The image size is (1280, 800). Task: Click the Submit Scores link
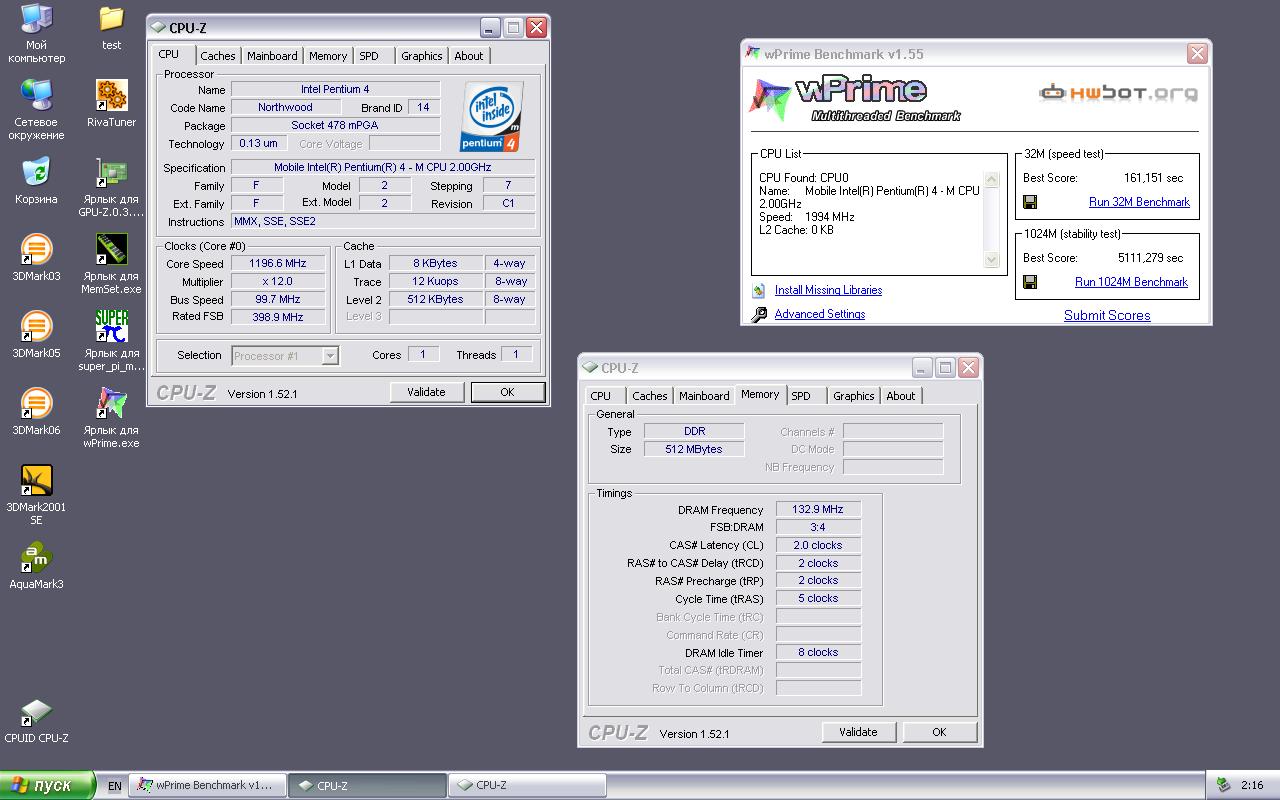point(1107,315)
